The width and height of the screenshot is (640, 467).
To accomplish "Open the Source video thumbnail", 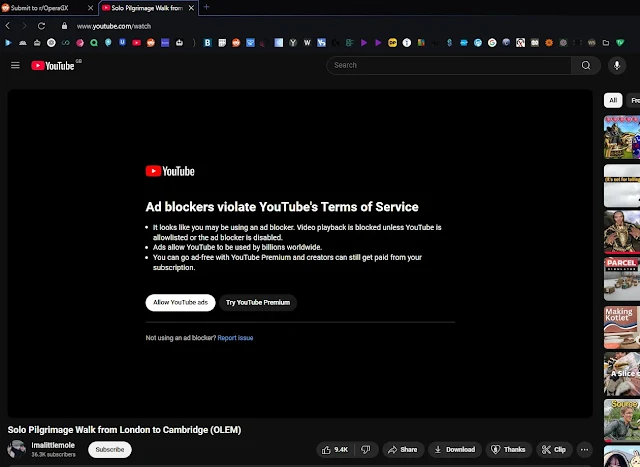I will [622, 420].
